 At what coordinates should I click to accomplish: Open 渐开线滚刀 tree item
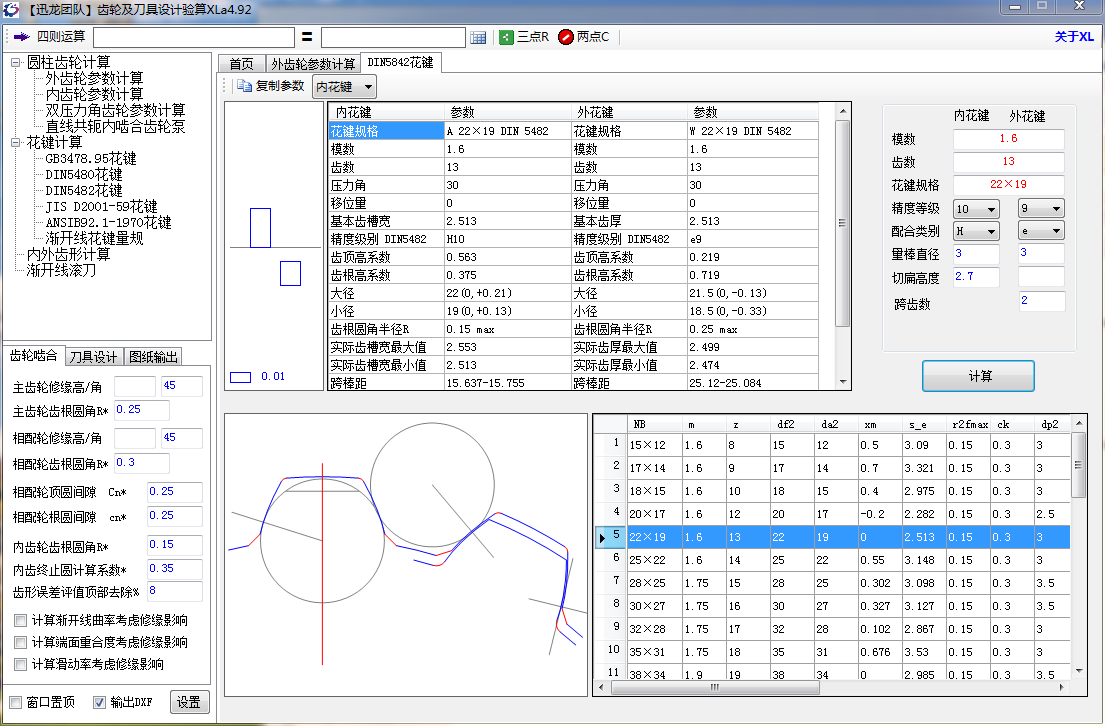click(x=61, y=271)
